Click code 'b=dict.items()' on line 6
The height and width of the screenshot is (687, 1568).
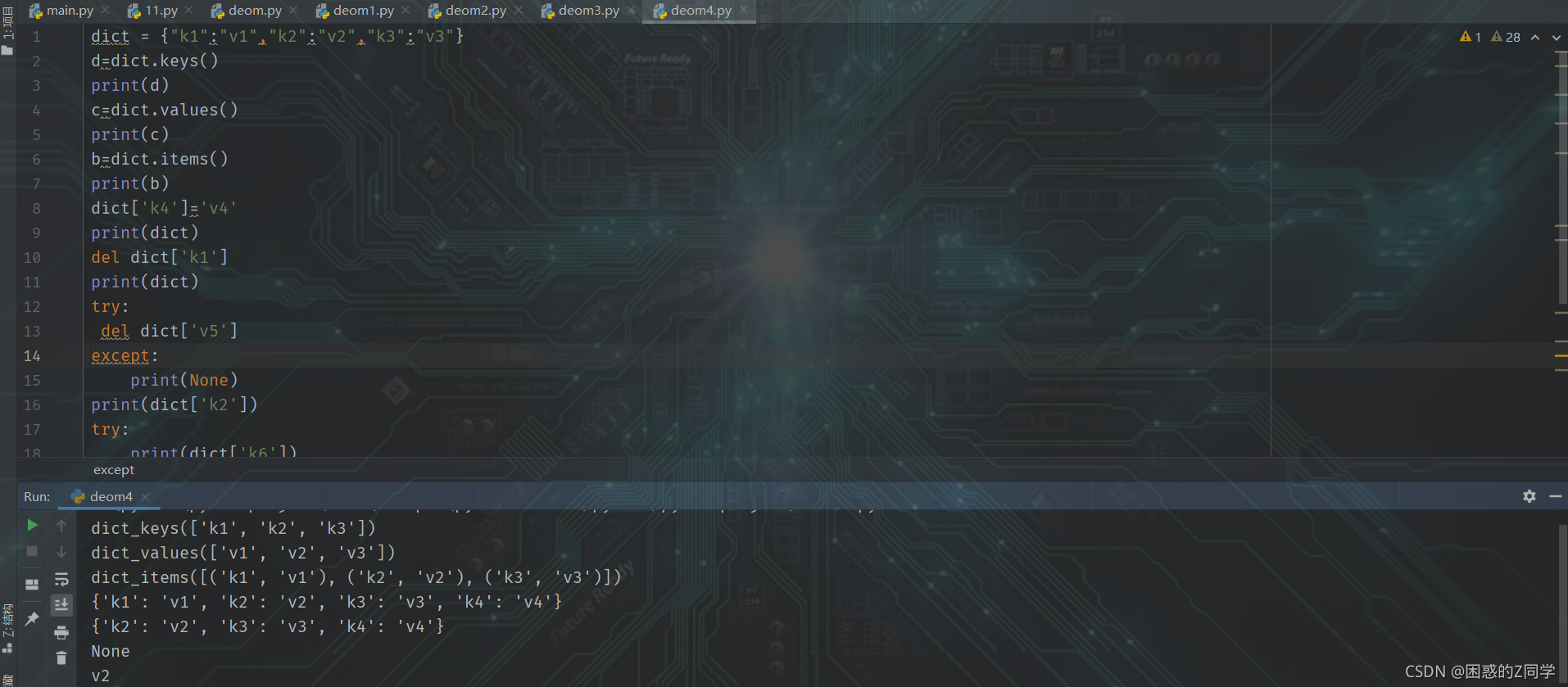(x=160, y=160)
